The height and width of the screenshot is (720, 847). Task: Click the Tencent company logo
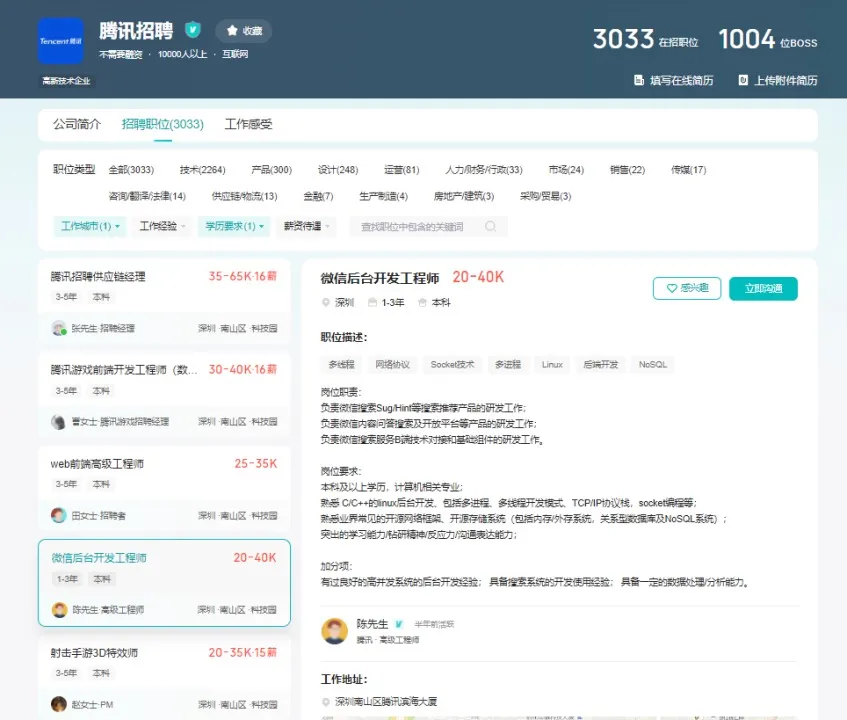click(x=60, y=41)
